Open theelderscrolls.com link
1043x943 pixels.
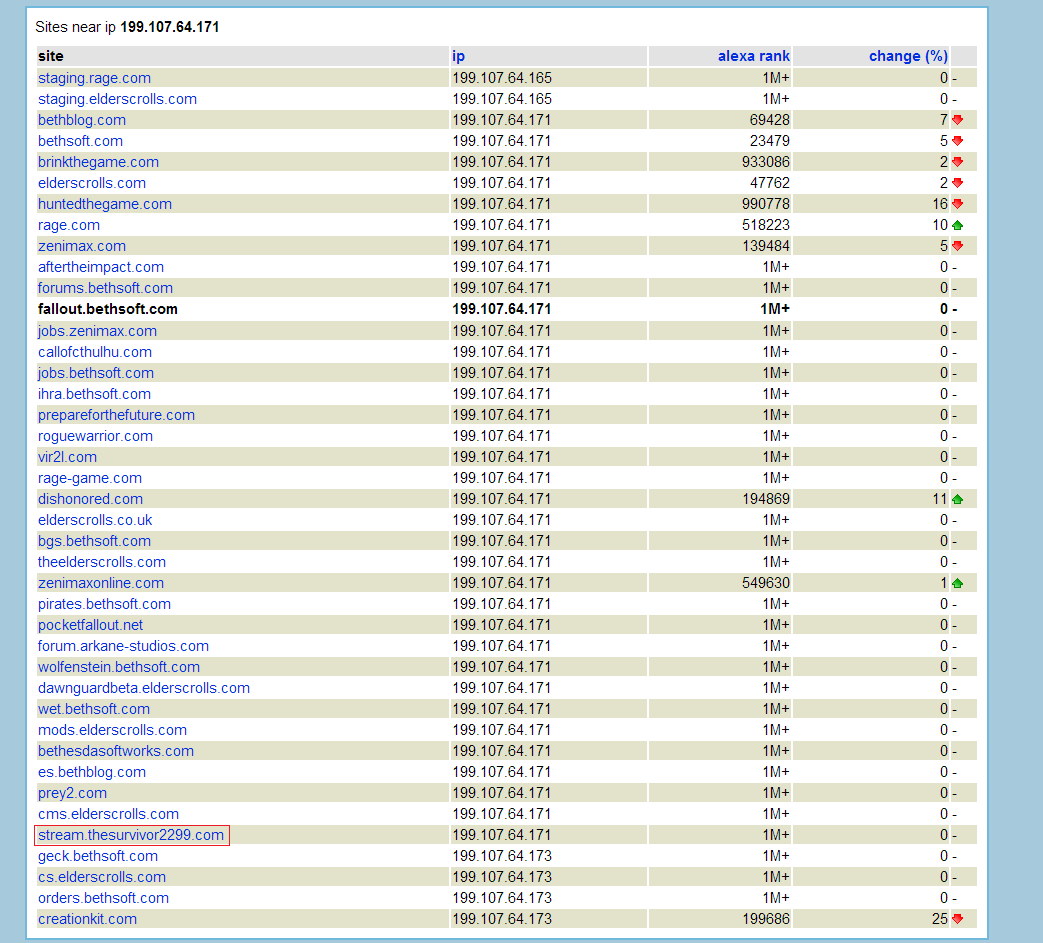coord(102,562)
